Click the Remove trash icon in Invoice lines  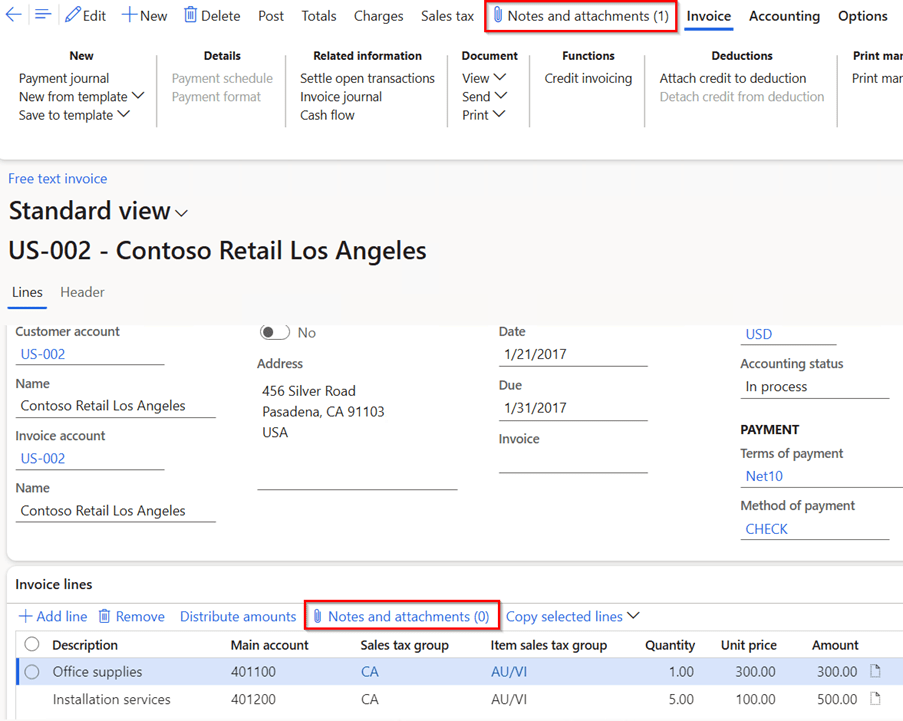tap(104, 616)
